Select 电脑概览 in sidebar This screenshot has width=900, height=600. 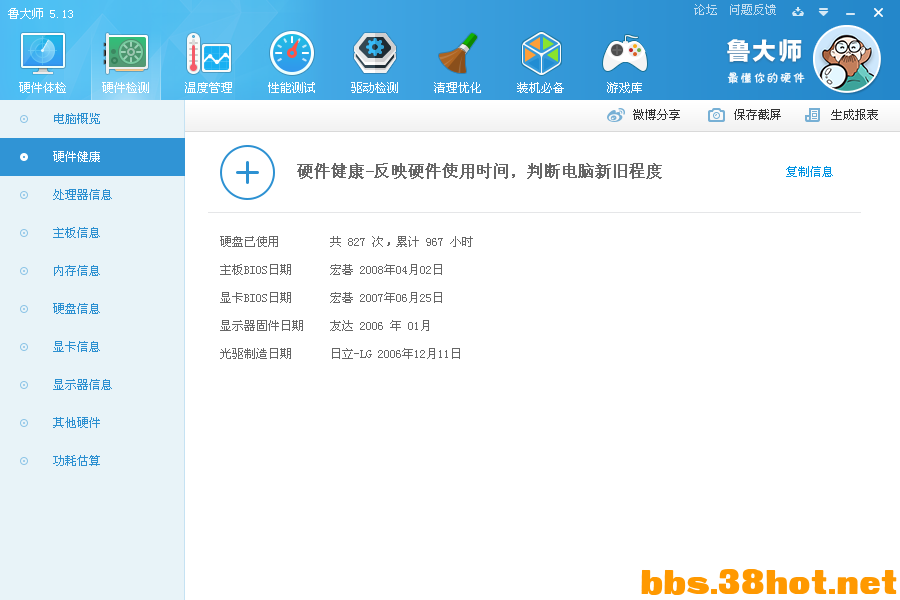(x=92, y=119)
